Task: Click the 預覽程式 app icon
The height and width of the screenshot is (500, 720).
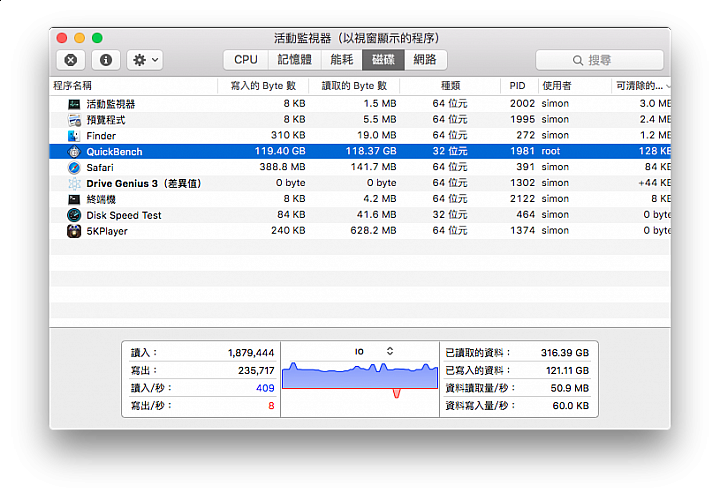Action: coord(74,120)
